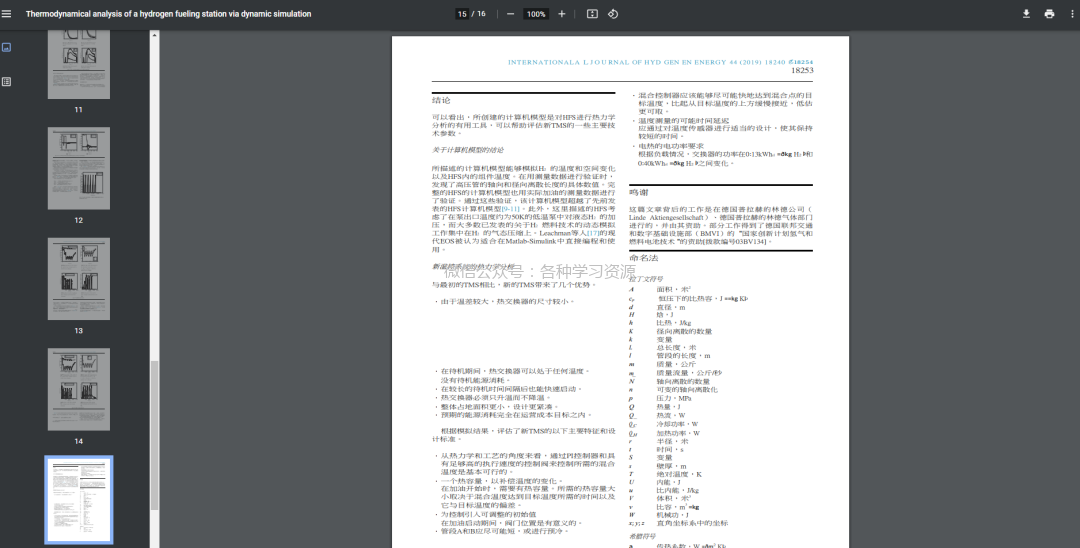This screenshot has height=548, width=1080.
Task: Follow citation link [17]
Action: pos(592,234)
